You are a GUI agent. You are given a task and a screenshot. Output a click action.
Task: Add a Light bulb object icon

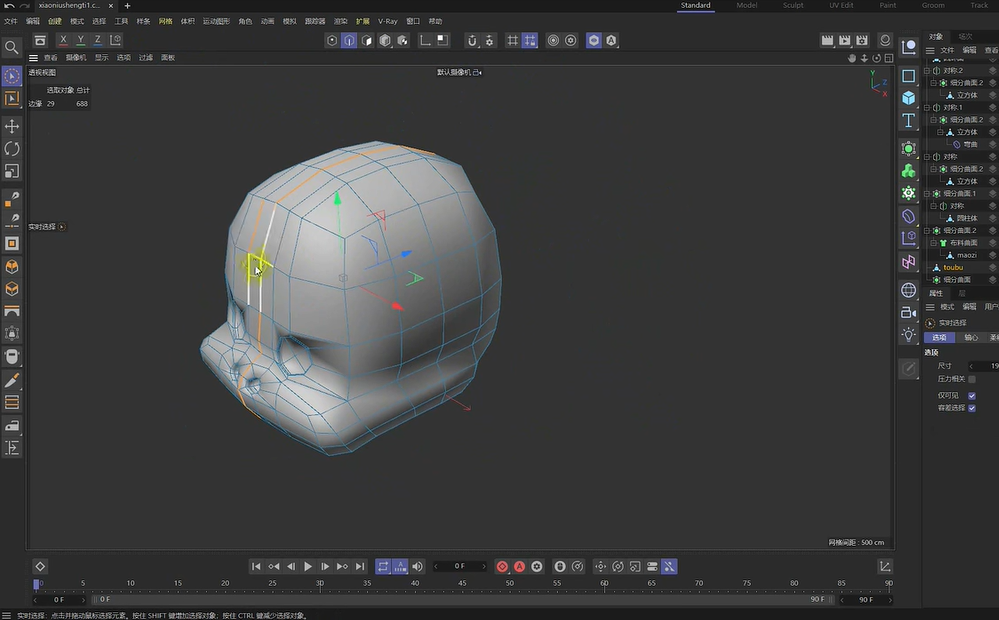[x=909, y=335]
